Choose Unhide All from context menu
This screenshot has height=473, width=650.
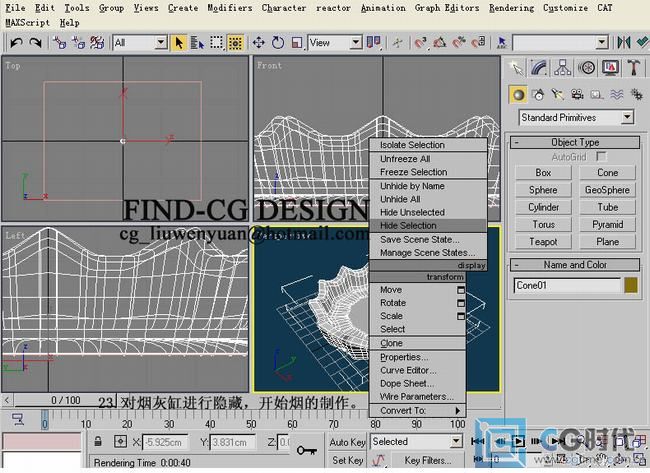tap(428, 199)
